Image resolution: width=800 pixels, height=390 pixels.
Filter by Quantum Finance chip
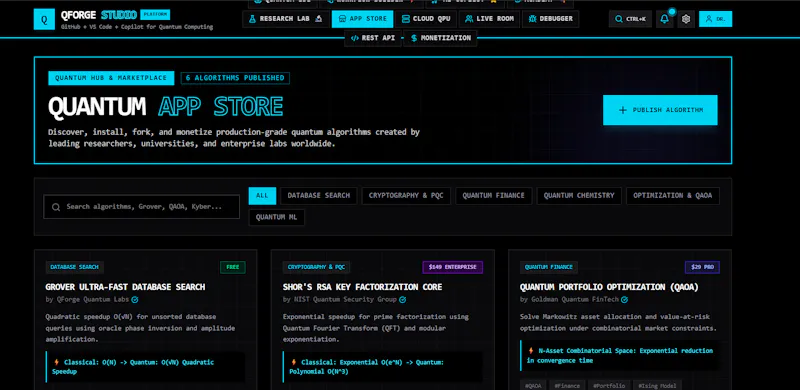coord(493,196)
